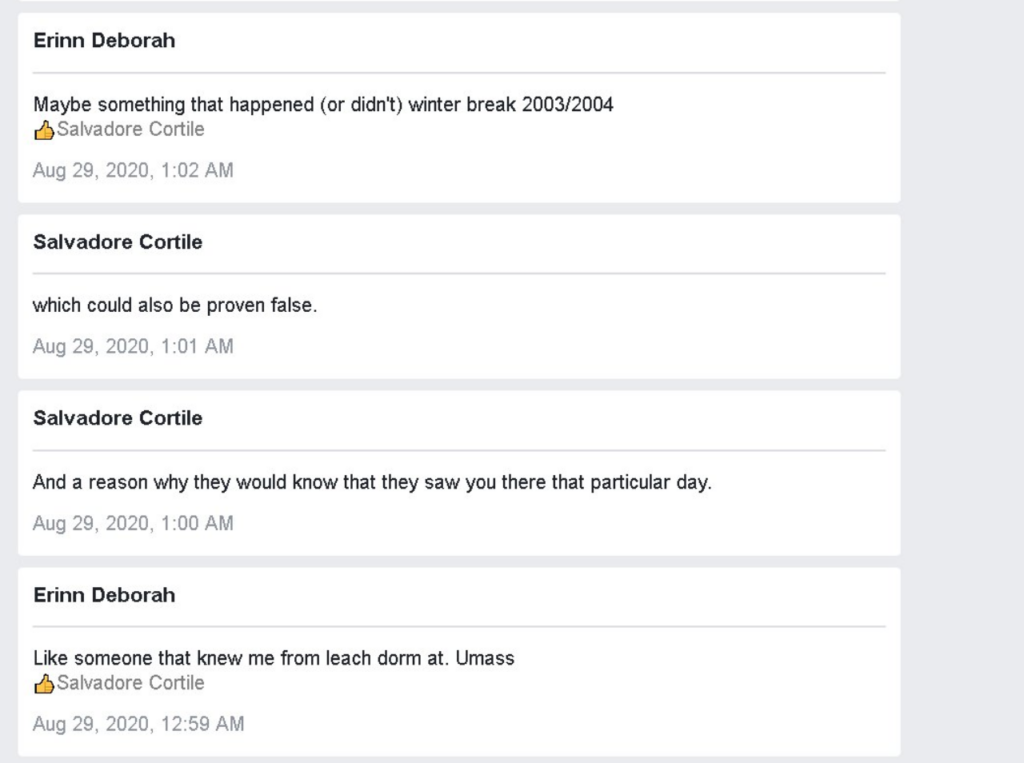The height and width of the screenshot is (763, 1024).
Task: Open Erinn Deborah name above Umass message
Action: [104, 595]
